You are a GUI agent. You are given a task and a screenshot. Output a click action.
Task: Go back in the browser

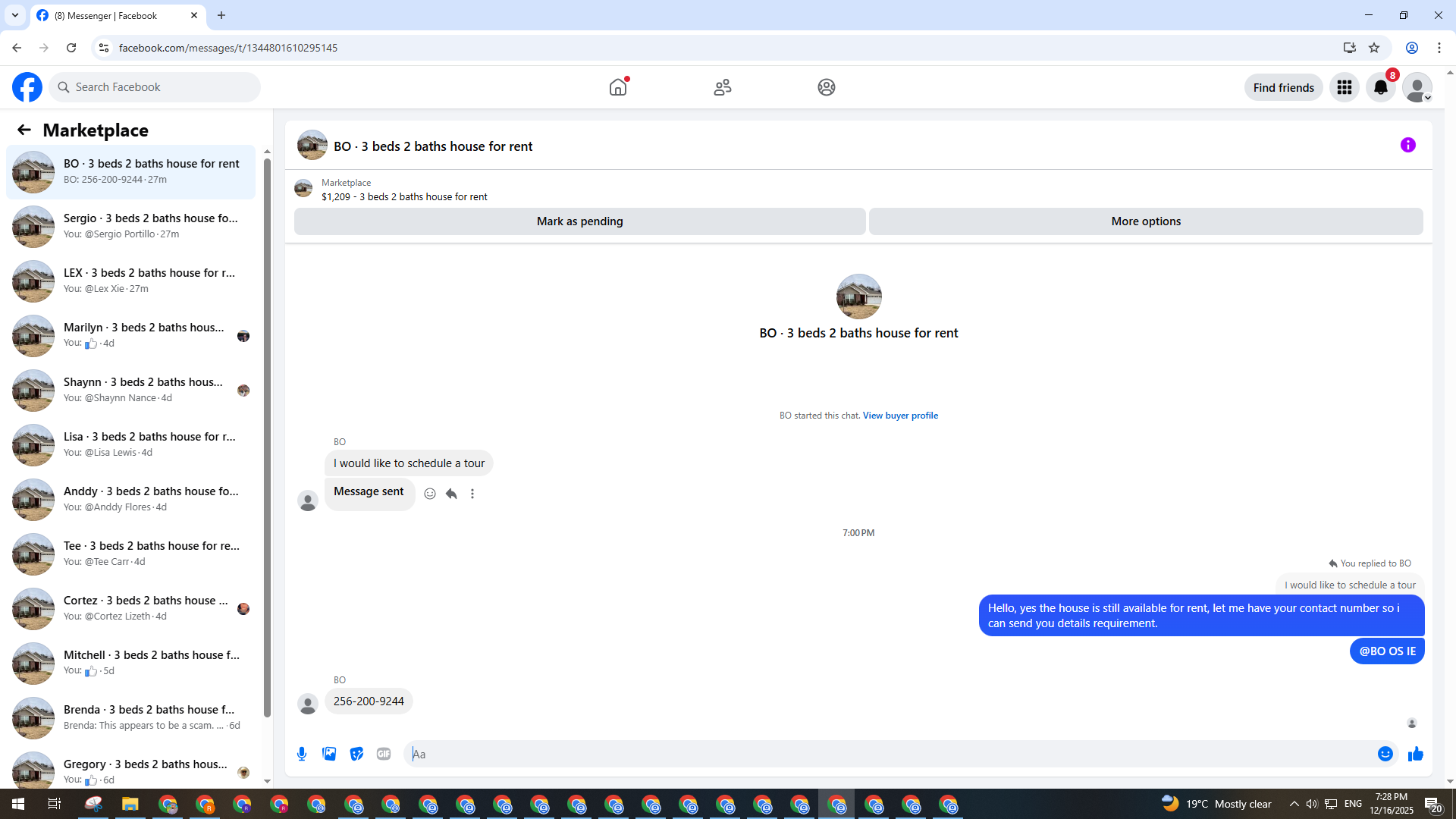(17, 48)
